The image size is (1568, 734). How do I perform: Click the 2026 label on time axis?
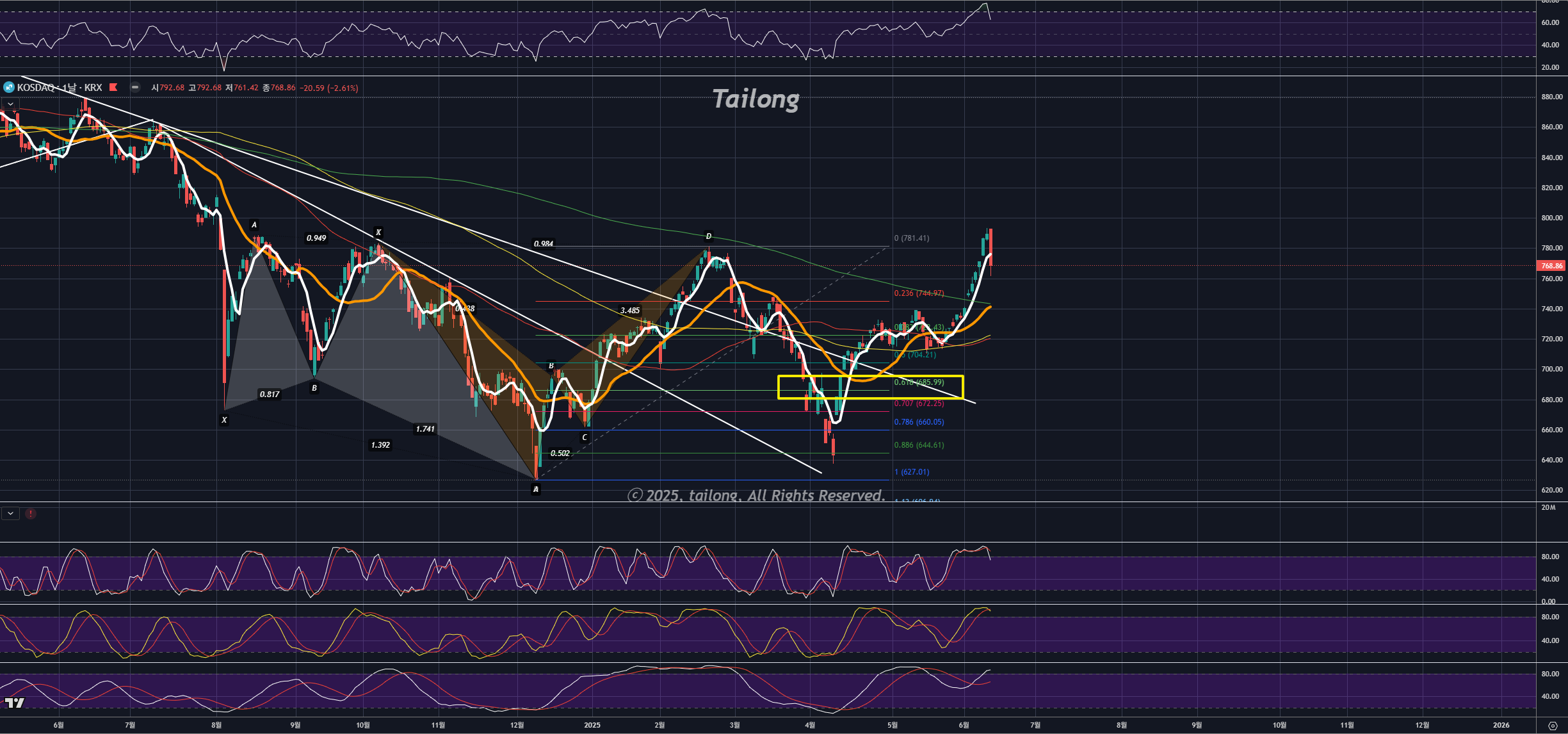(1501, 725)
